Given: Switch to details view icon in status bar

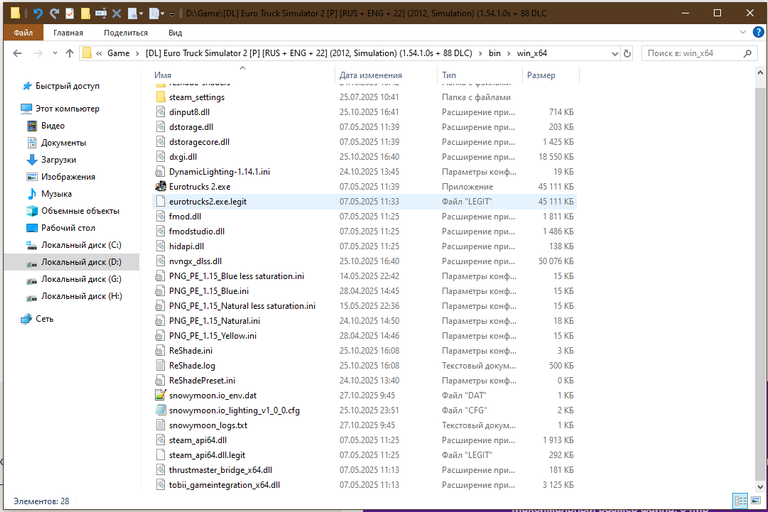Looking at the screenshot, I should [x=740, y=501].
